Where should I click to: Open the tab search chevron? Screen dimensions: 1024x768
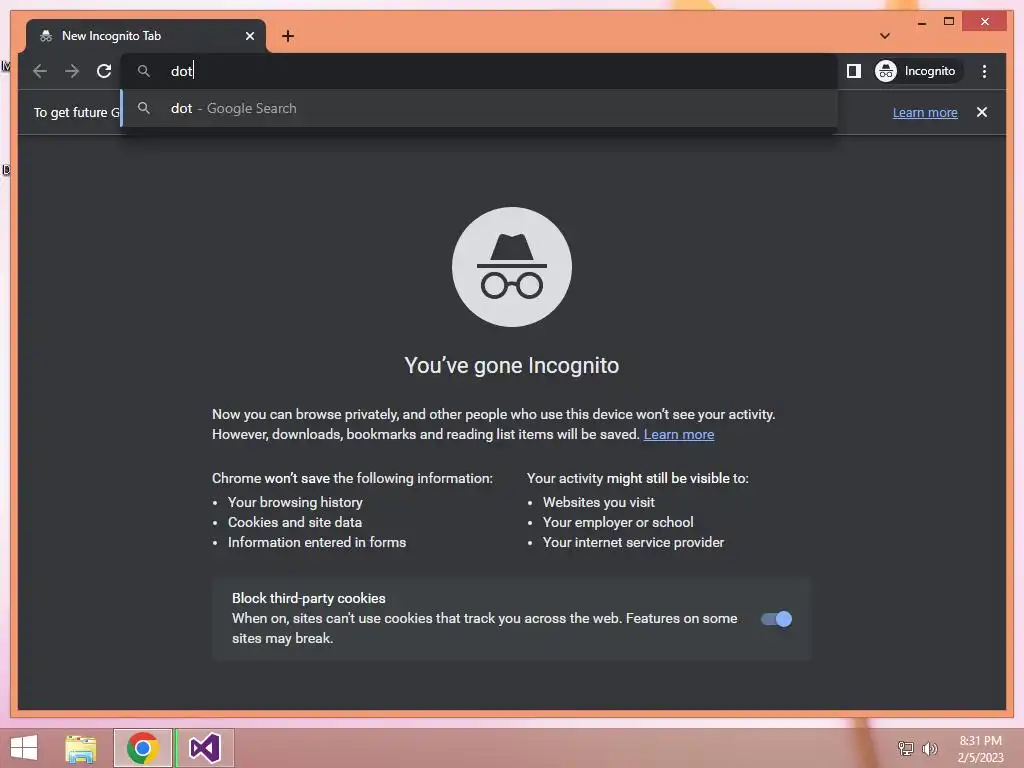(885, 36)
